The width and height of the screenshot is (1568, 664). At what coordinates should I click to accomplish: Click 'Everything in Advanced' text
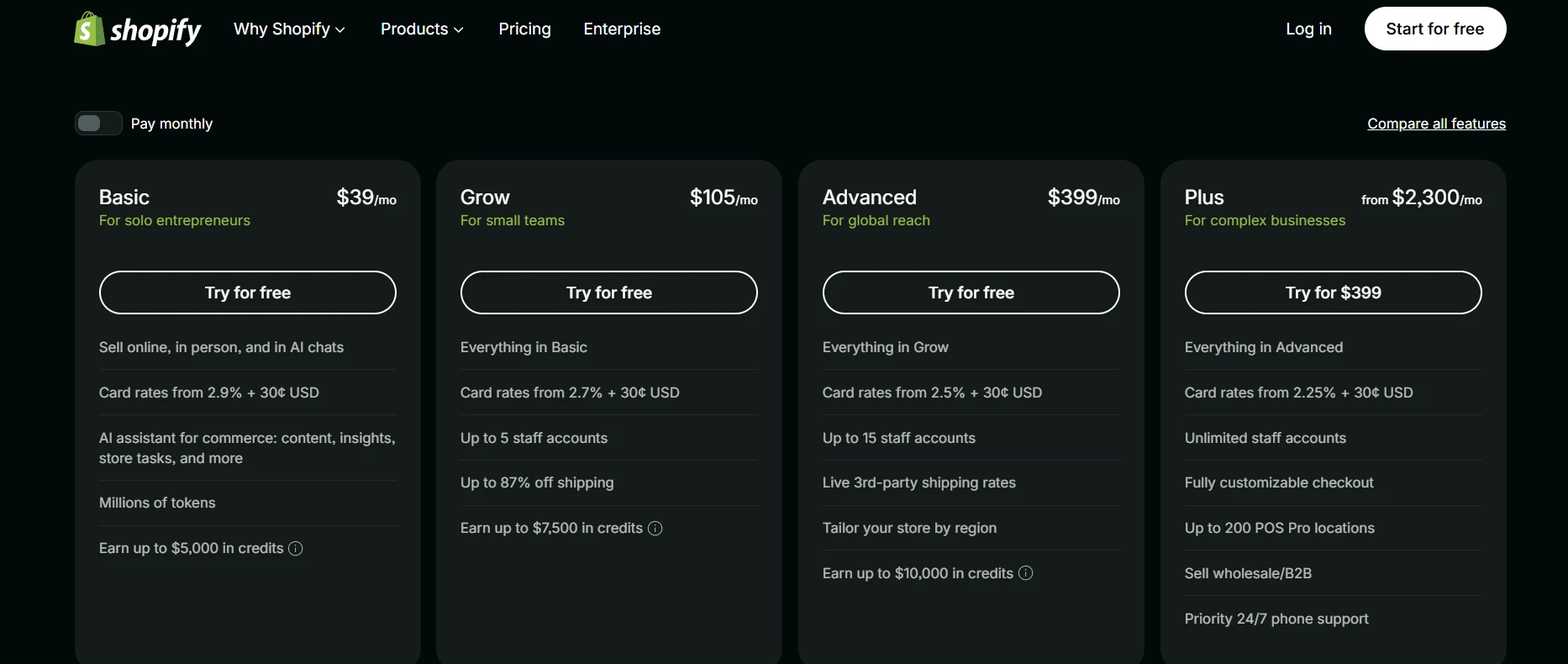tap(1264, 347)
